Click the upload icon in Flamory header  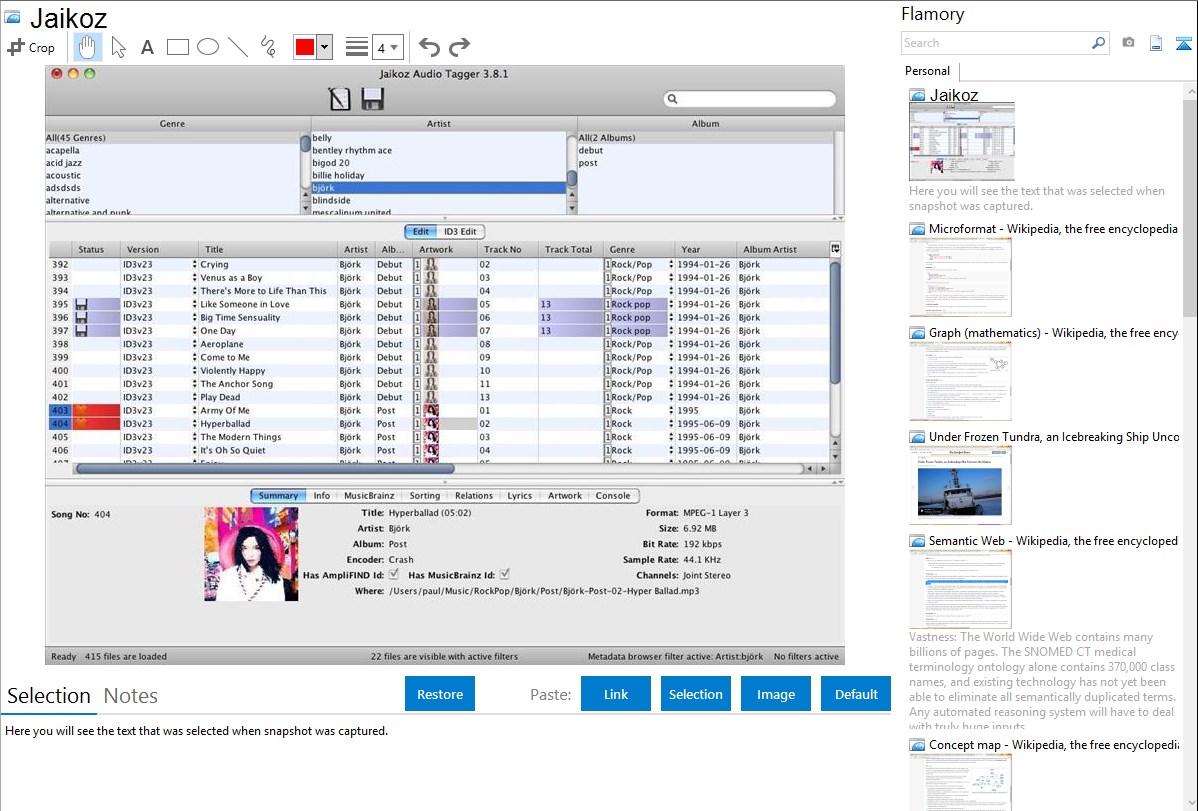point(1183,43)
